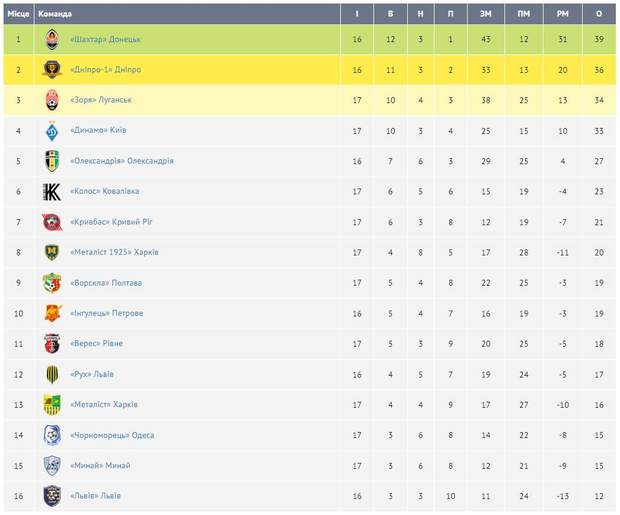Click the Rukh Lviv club logo
The image size is (620, 515).
click(52, 374)
